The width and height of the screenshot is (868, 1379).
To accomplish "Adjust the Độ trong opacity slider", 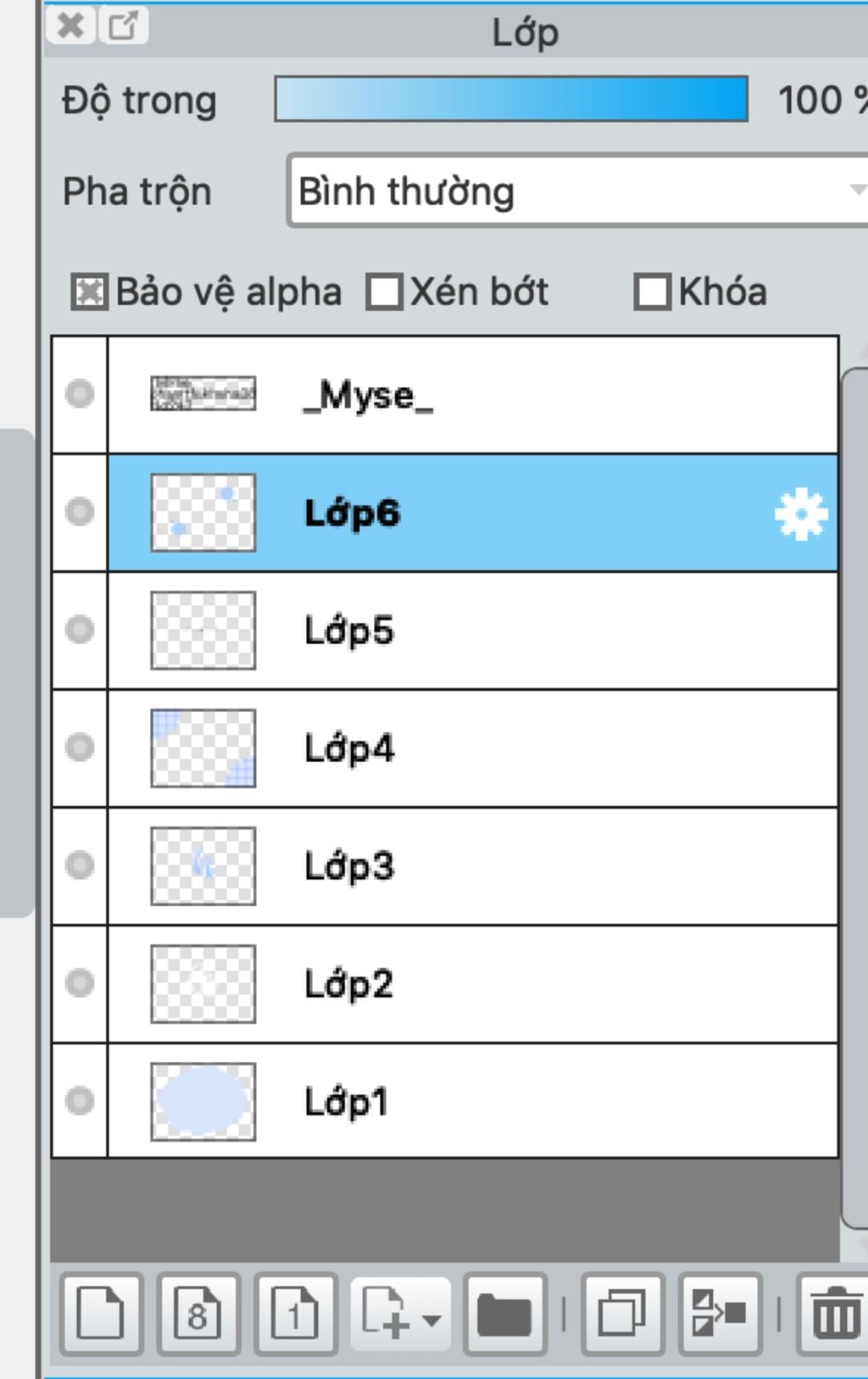I will click(x=511, y=99).
